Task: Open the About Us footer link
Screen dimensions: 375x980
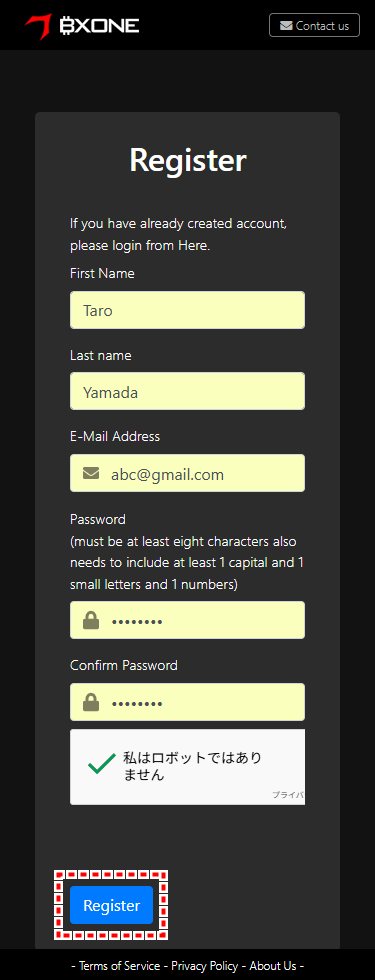Action: coord(272,966)
